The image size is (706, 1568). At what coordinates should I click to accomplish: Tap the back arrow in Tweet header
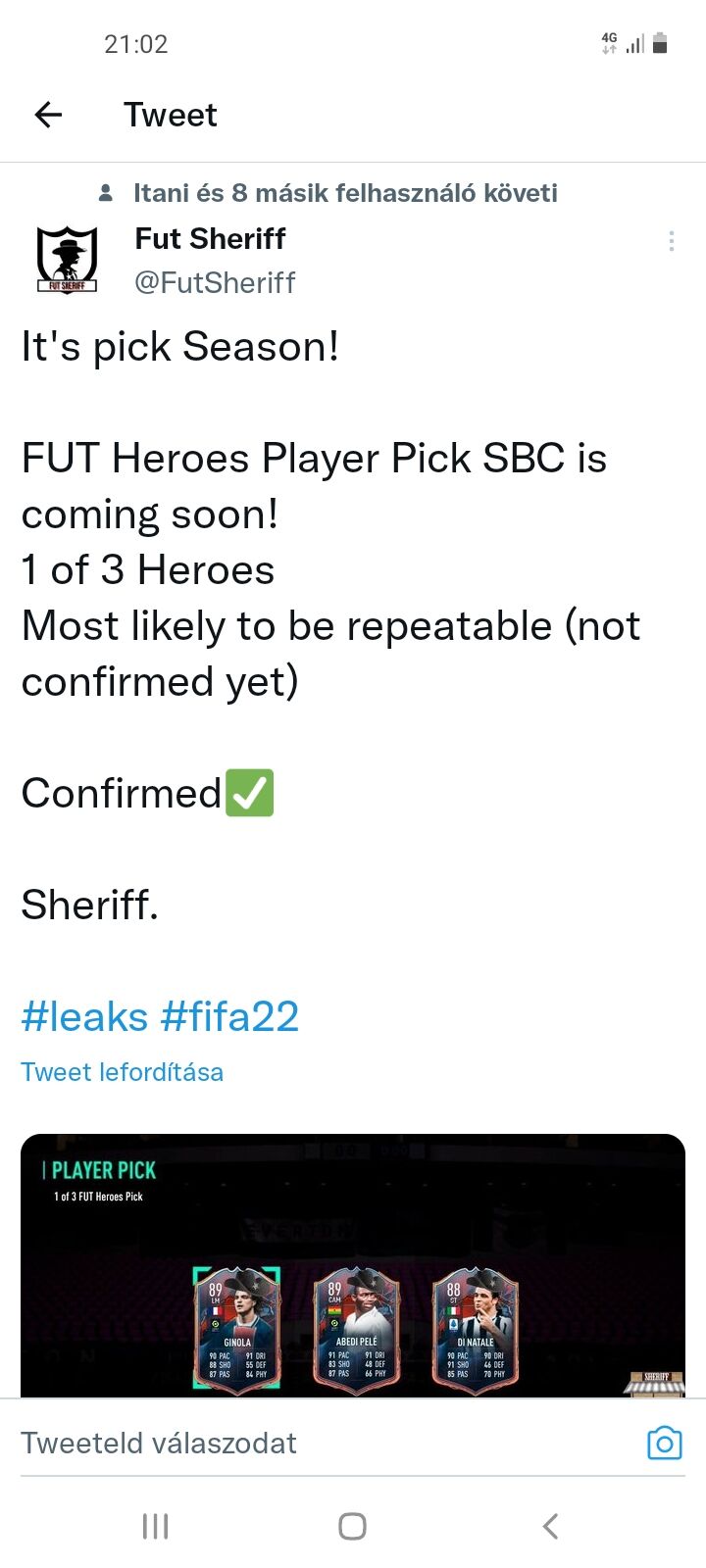[48, 115]
